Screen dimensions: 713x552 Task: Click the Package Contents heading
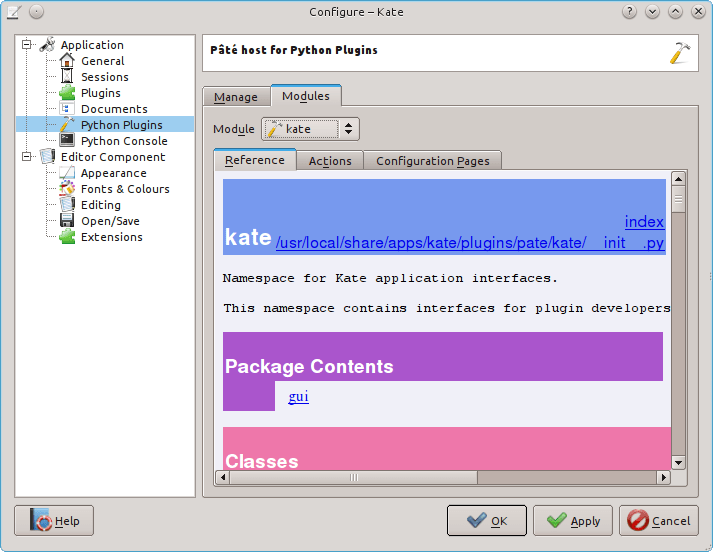(x=309, y=366)
